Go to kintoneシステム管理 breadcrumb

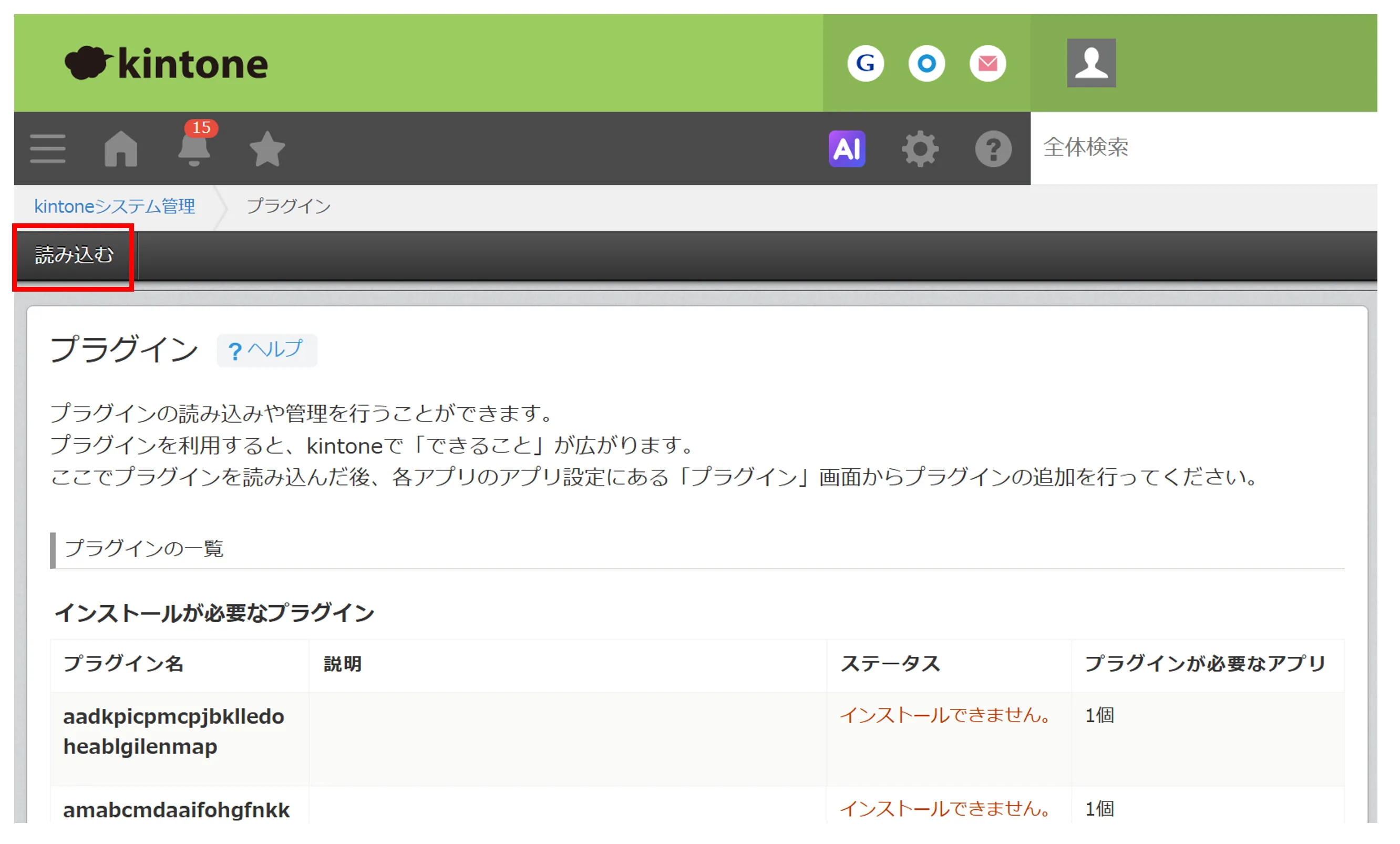click(115, 207)
